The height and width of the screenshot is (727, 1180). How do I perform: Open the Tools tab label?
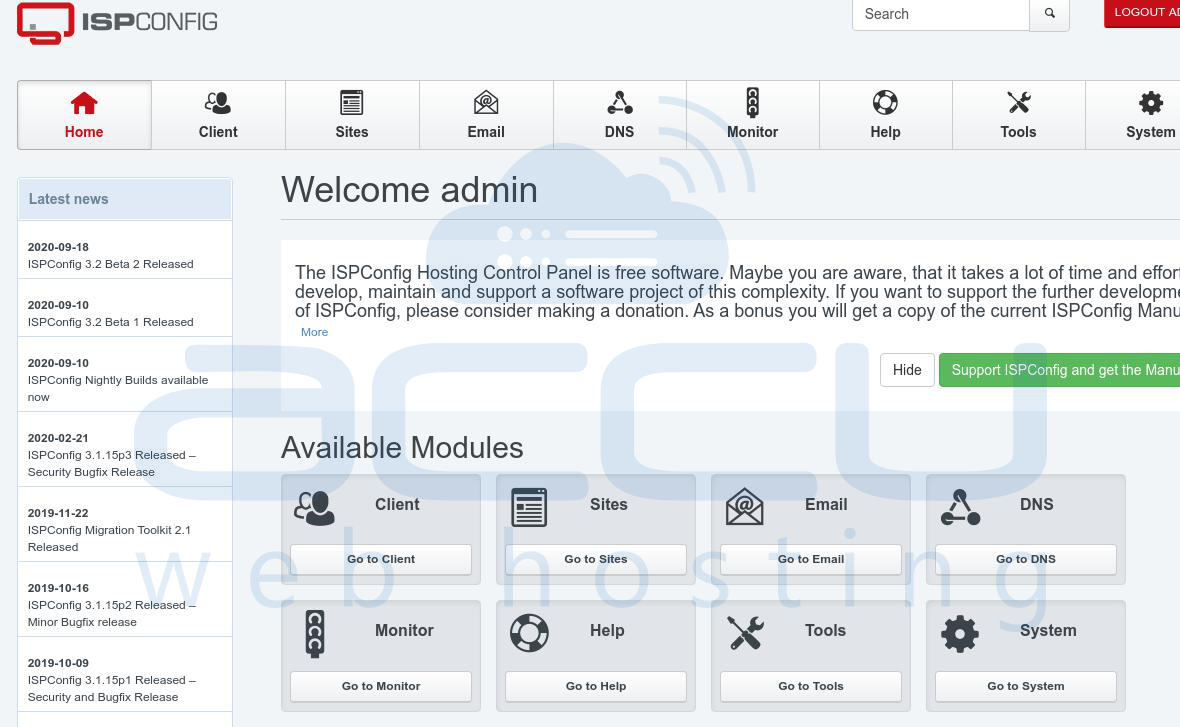click(1018, 132)
